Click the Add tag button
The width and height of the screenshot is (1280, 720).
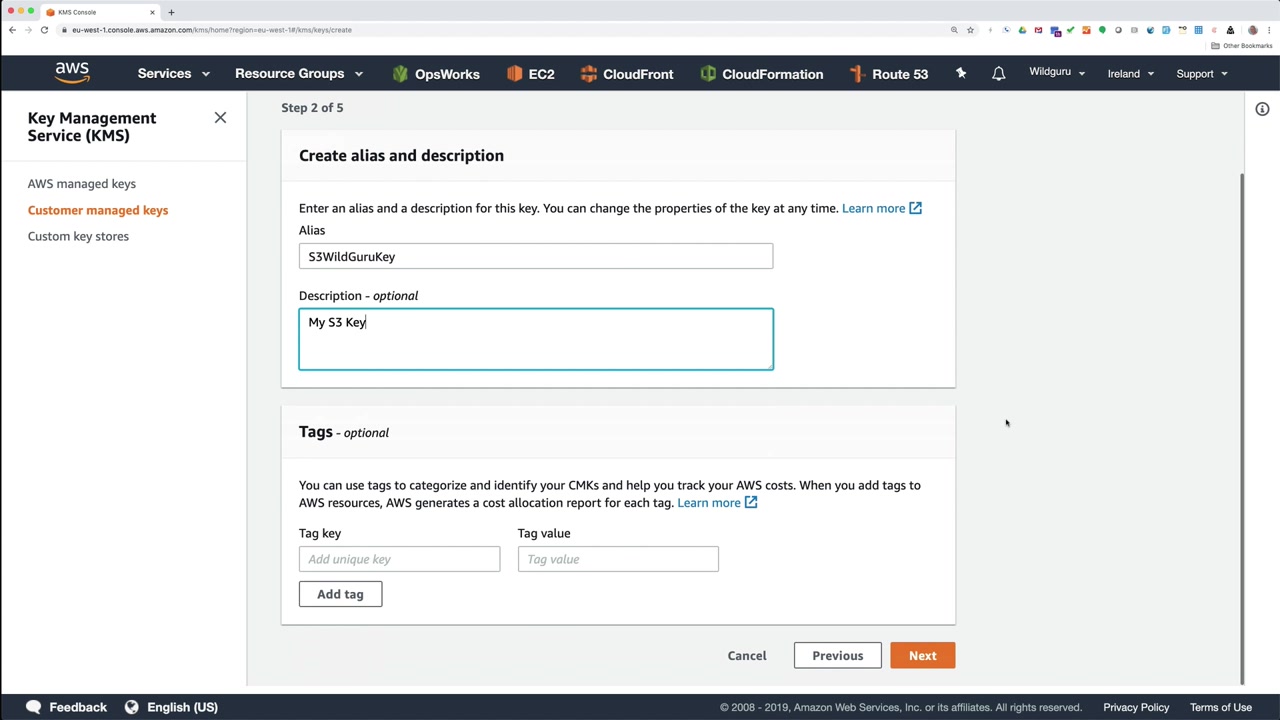pyautogui.click(x=340, y=594)
